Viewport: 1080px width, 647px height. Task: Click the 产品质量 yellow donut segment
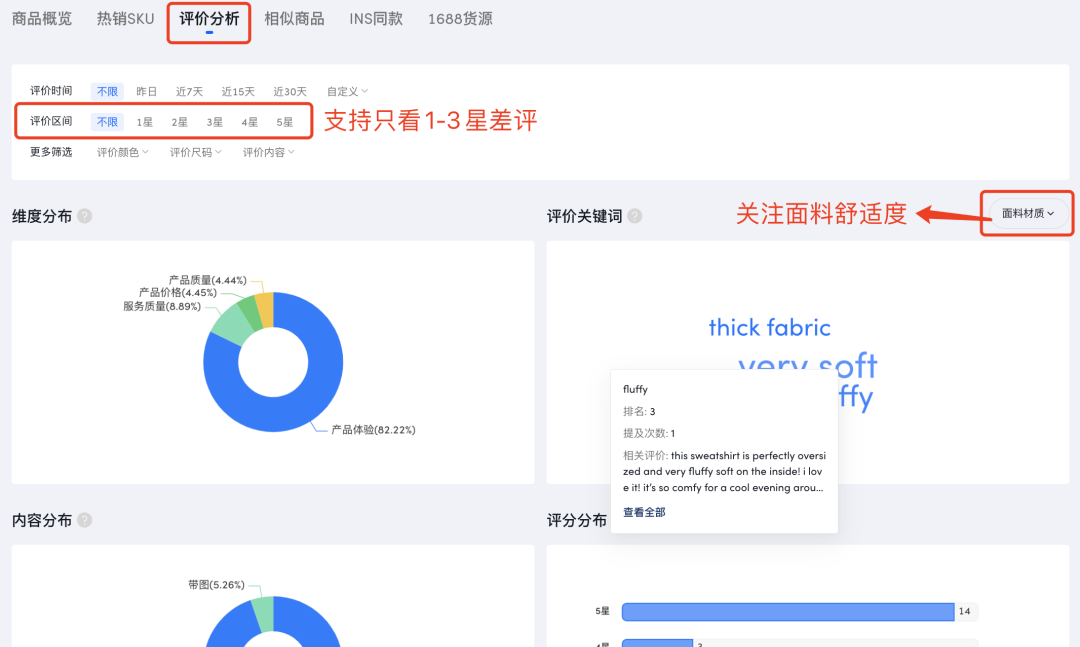265,308
